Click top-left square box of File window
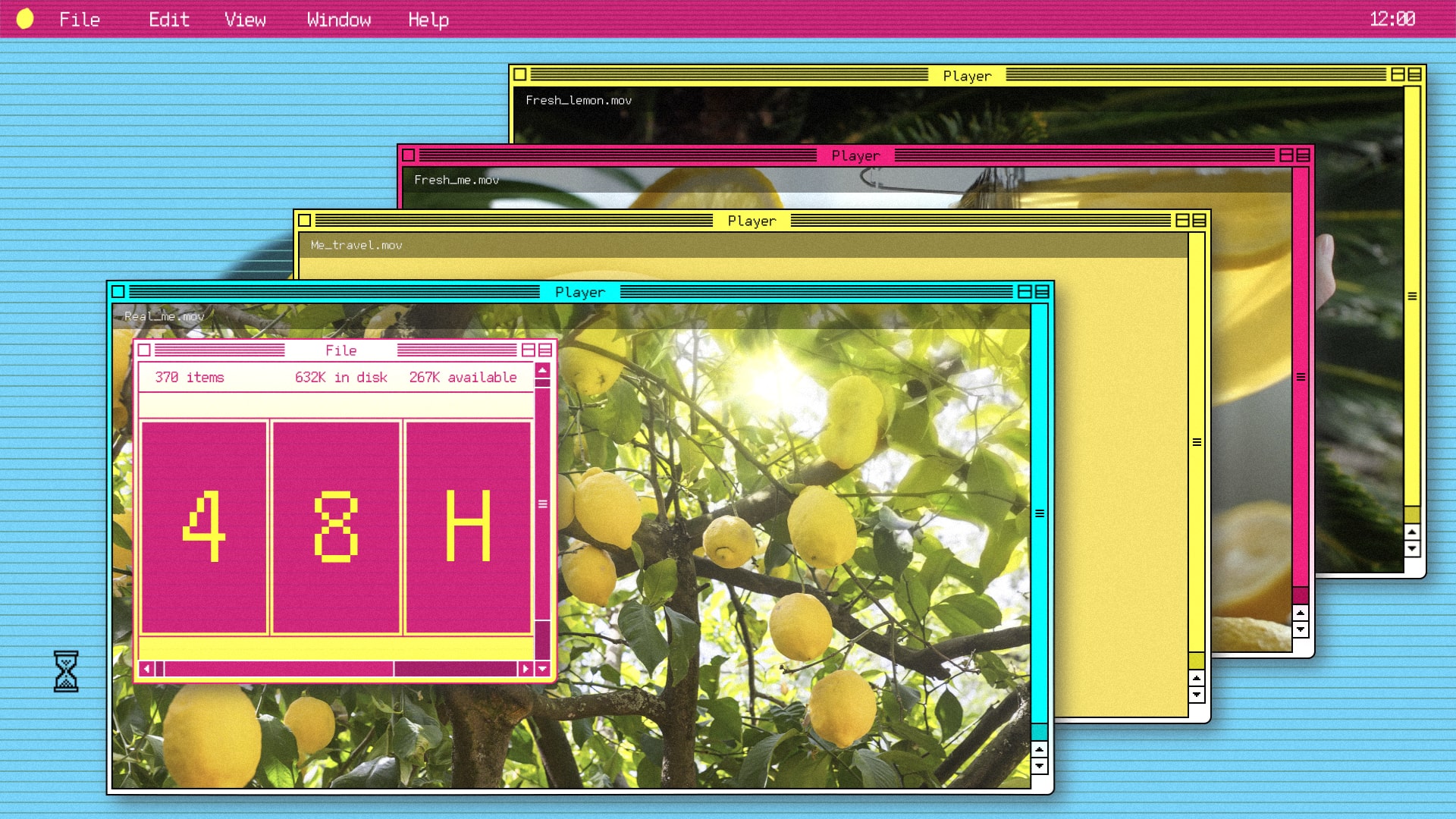The width and height of the screenshot is (1456, 819). tap(144, 350)
